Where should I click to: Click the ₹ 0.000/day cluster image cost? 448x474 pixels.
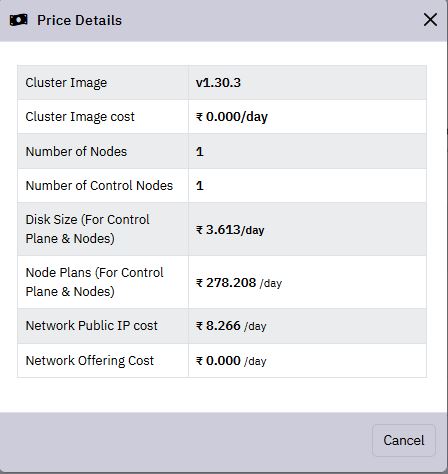click(x=232, y=117)
